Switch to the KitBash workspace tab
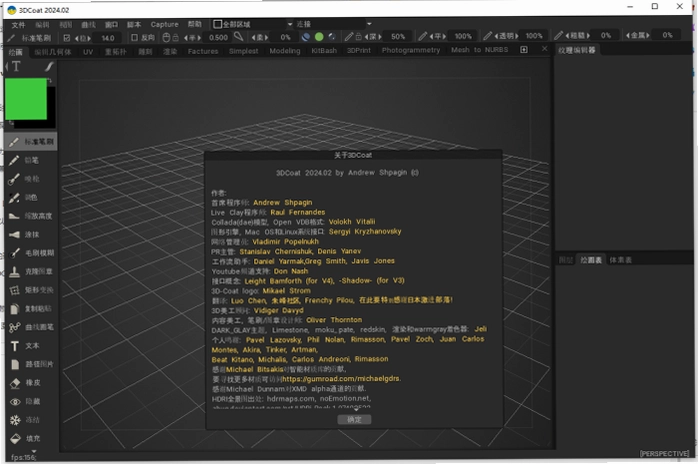Image resolution: width=698 pixels, height=464 pixels. click(324, 50)
